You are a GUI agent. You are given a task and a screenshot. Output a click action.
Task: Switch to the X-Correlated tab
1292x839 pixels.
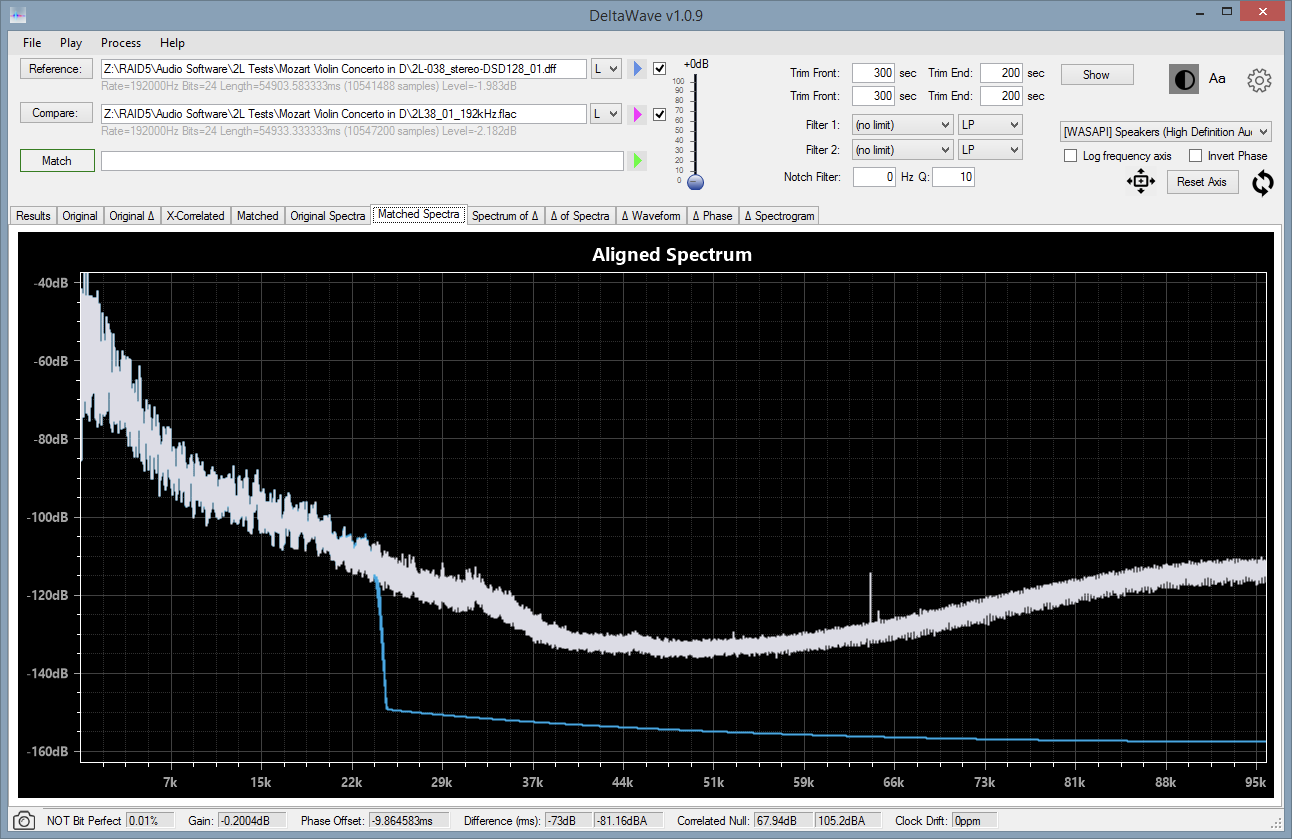196,216
